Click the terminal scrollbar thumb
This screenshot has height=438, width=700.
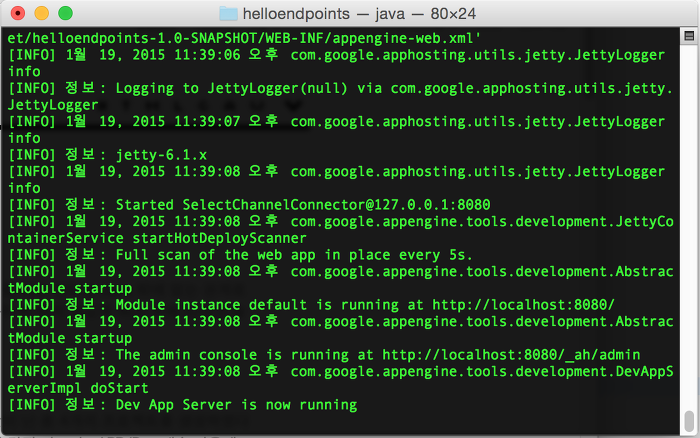click(x=689, y=421)
